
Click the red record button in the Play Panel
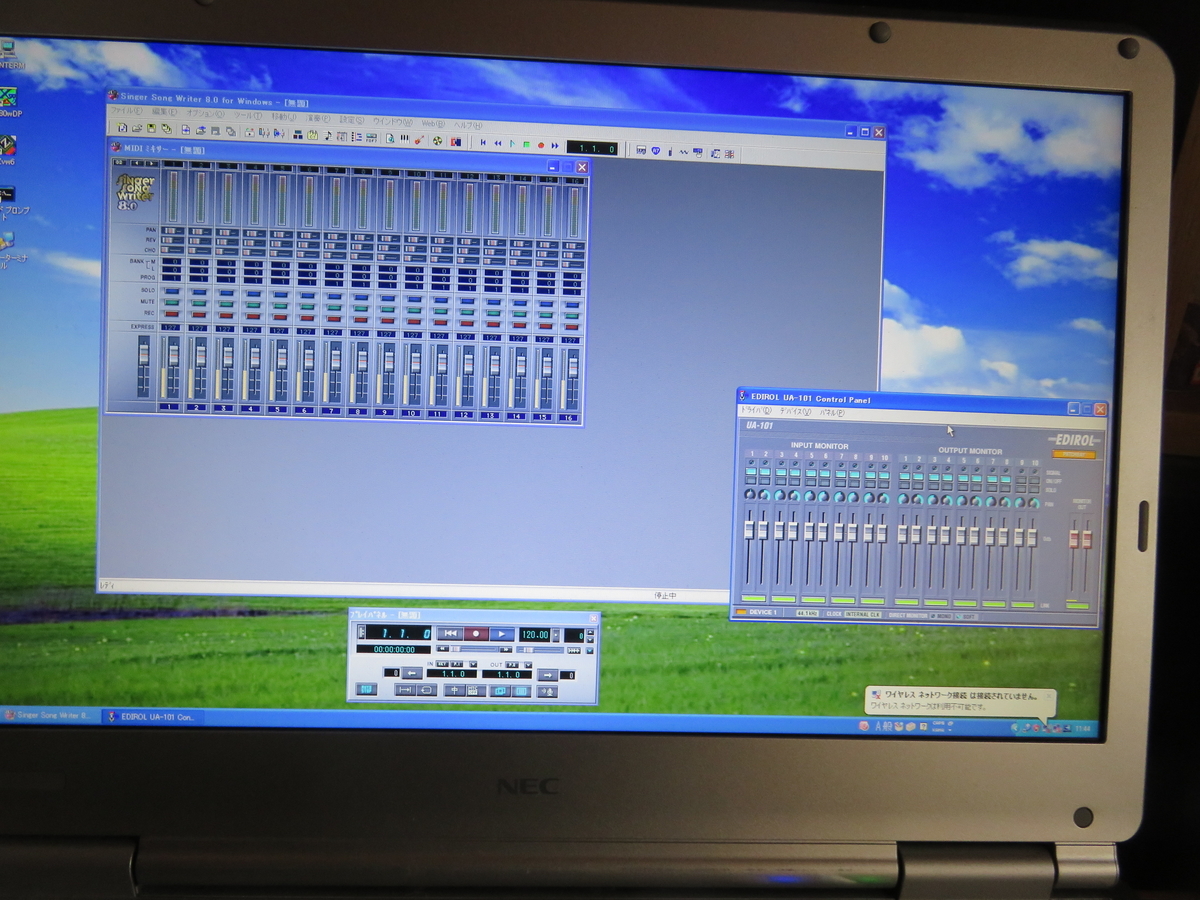tap(476, 634)
